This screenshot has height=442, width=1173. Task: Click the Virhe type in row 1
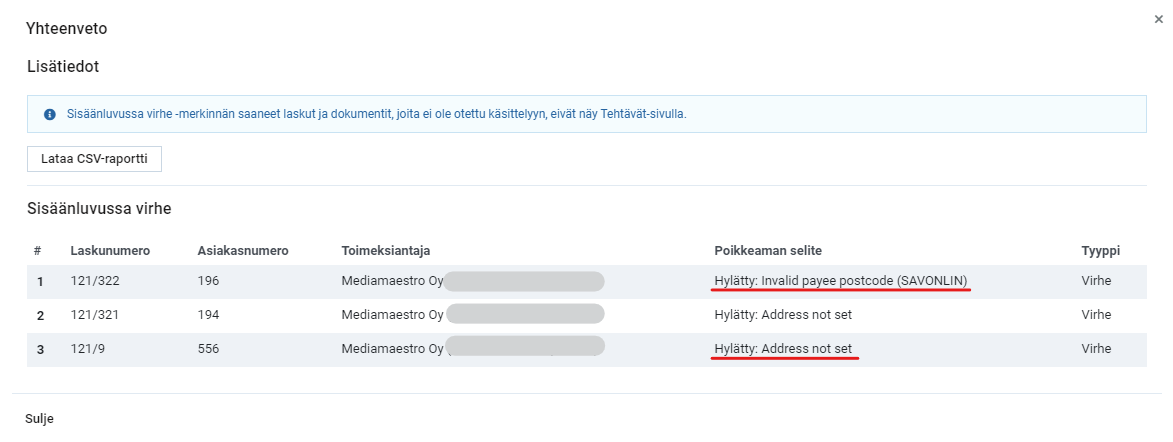1096,281
